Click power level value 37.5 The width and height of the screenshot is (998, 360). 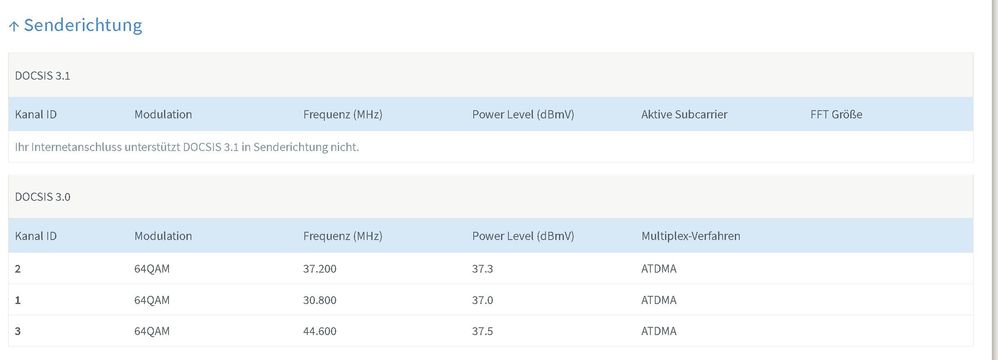(x=482, y=331)
